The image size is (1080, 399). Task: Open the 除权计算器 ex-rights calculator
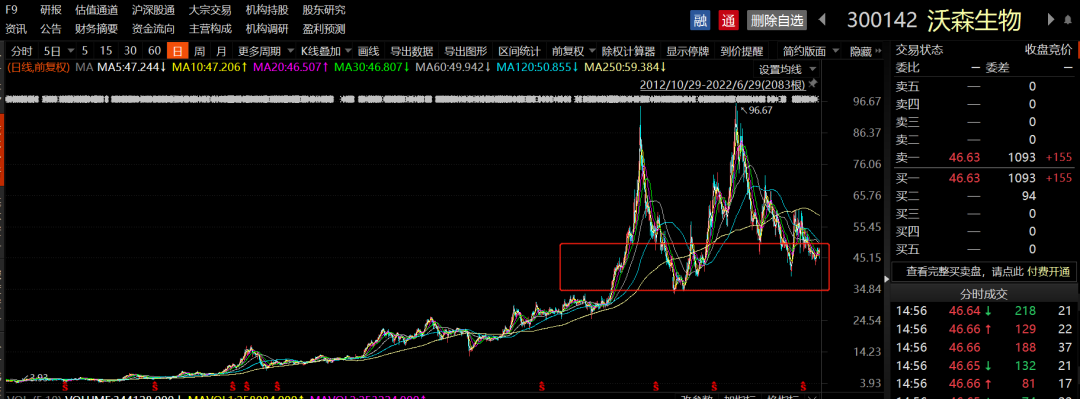tap(628, 51)
